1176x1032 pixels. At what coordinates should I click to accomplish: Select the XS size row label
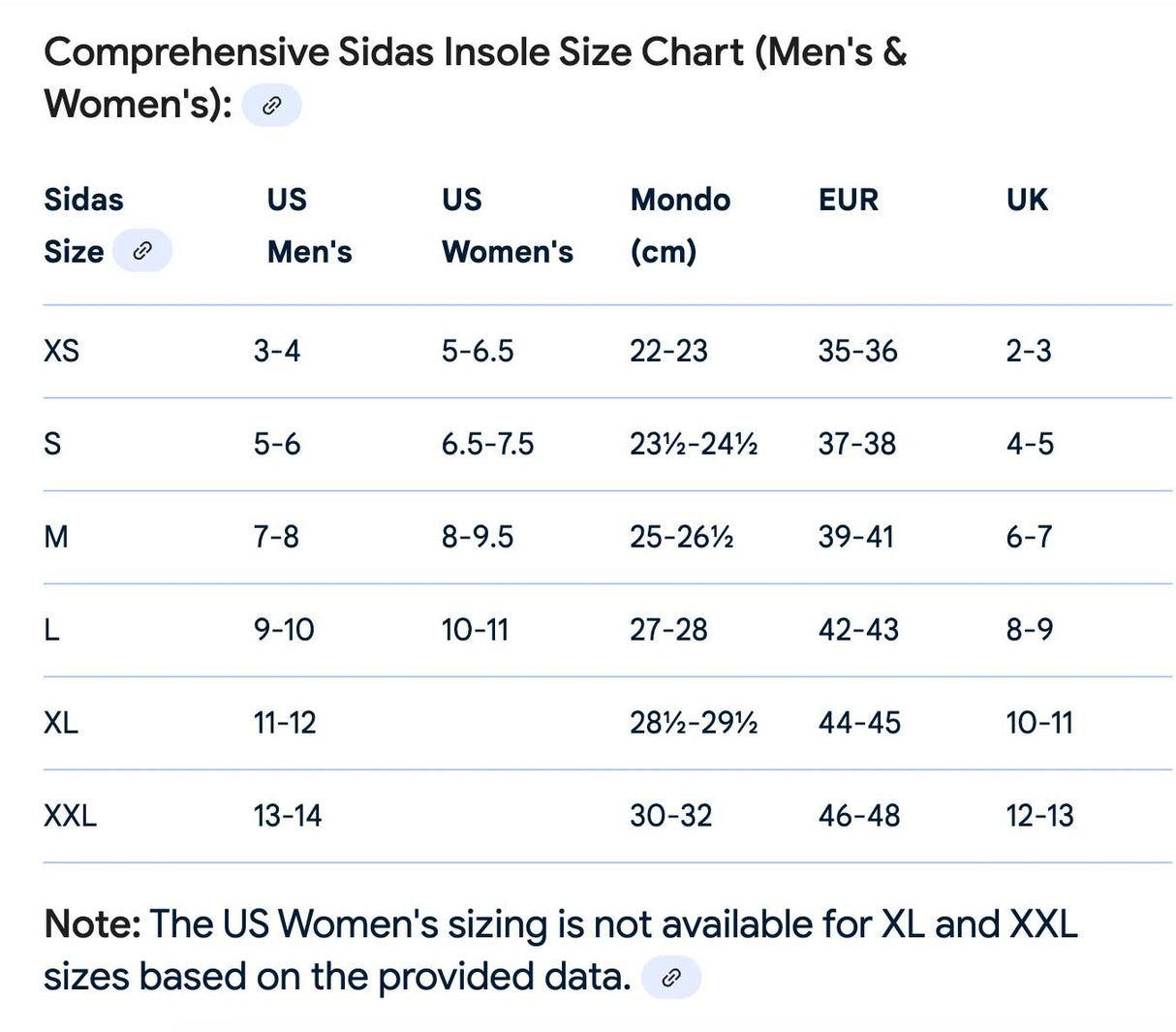pyautogui.click(x=62, y=351)
